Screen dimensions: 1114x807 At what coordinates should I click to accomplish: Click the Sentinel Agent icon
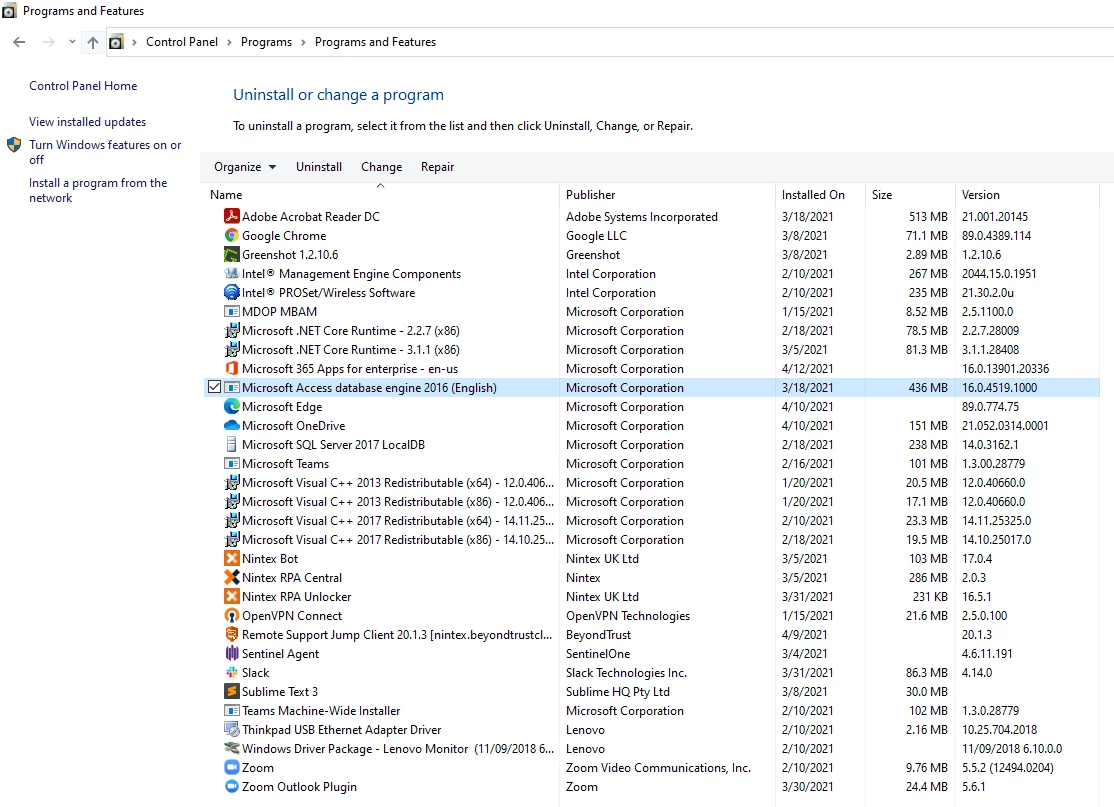pyautogui.click(x=232, y=654)
